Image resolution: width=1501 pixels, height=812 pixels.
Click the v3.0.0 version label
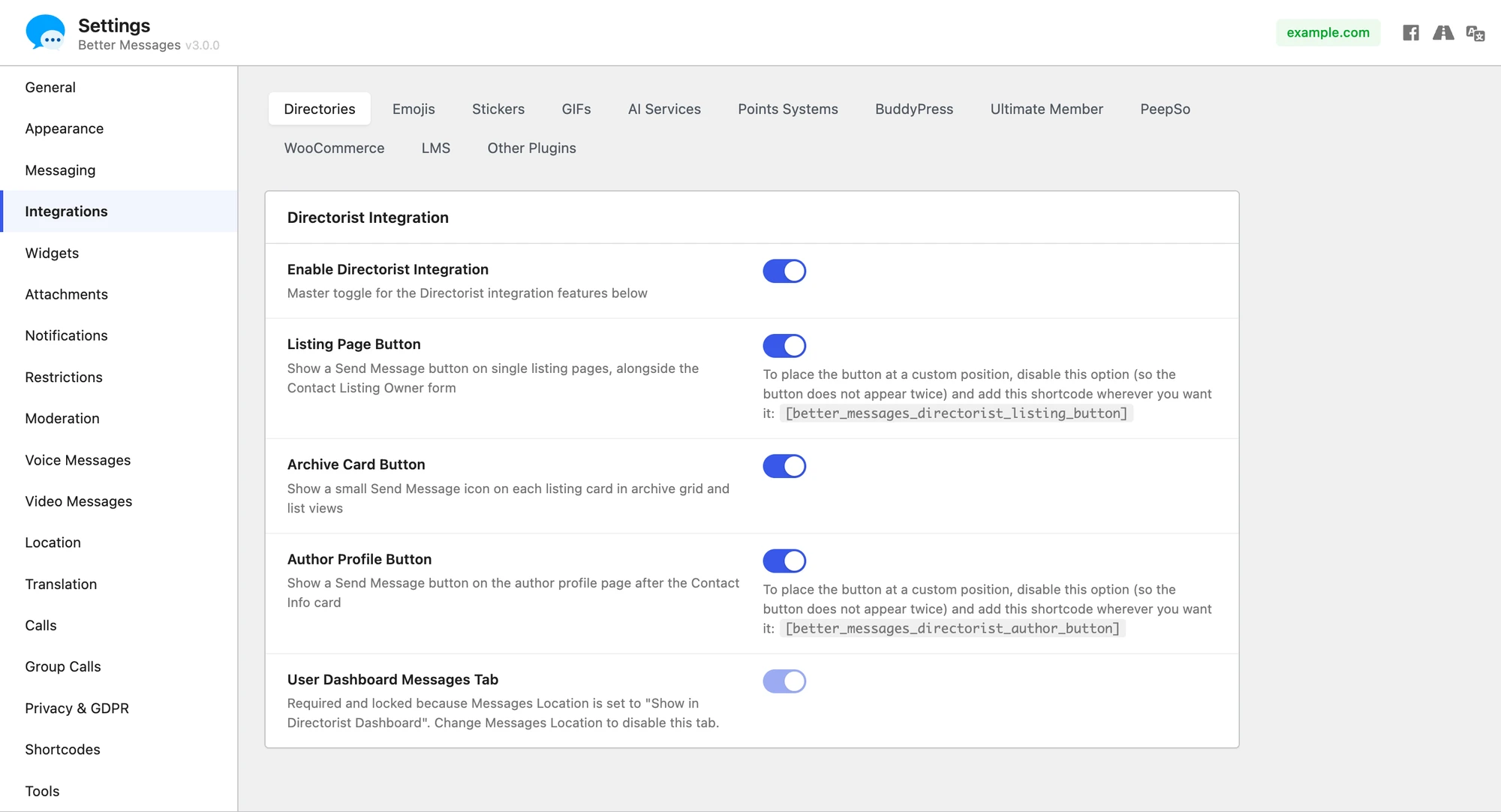click(x=203, y=45)
